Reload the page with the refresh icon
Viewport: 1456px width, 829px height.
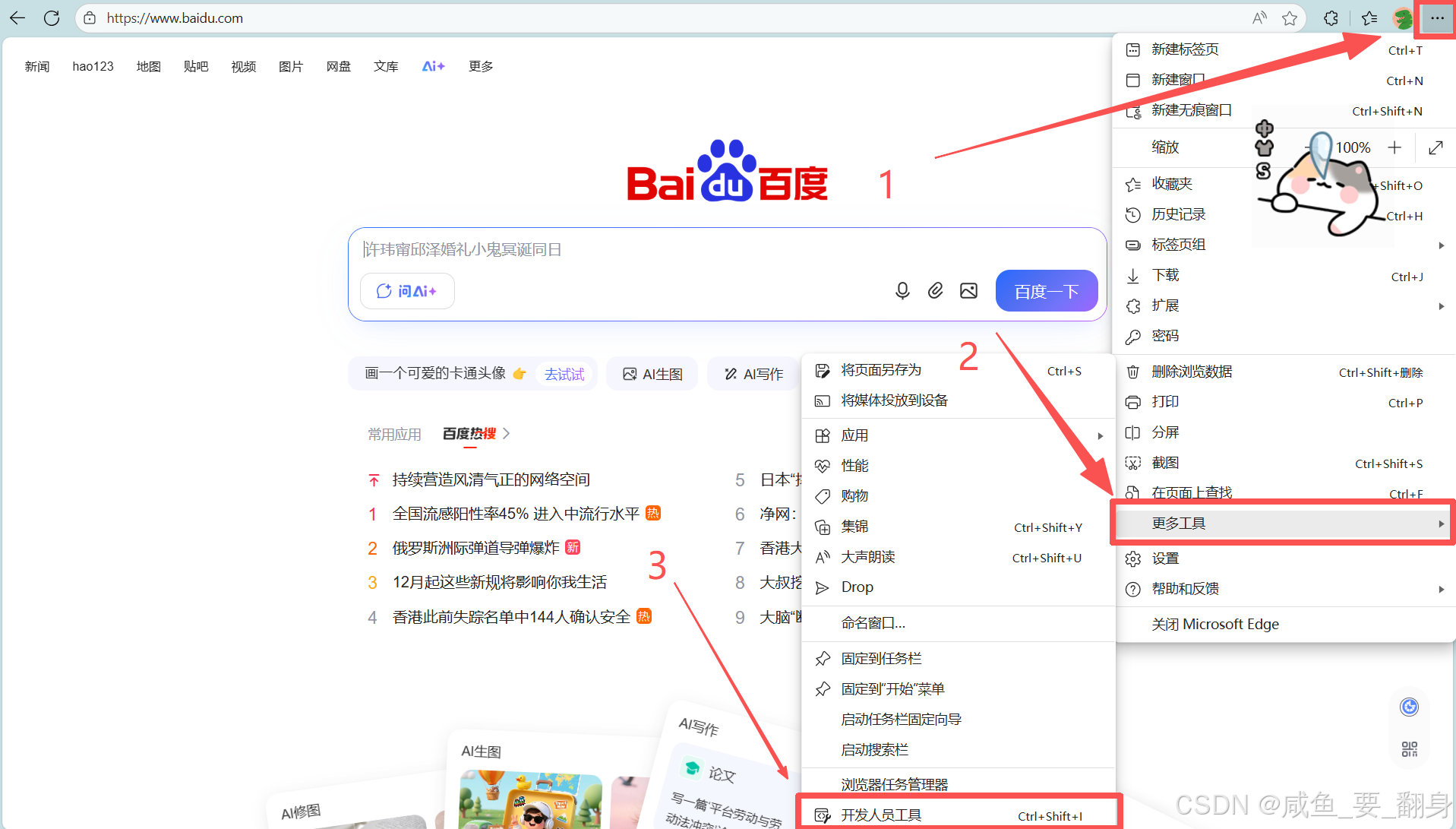click(x=52, y=18)
